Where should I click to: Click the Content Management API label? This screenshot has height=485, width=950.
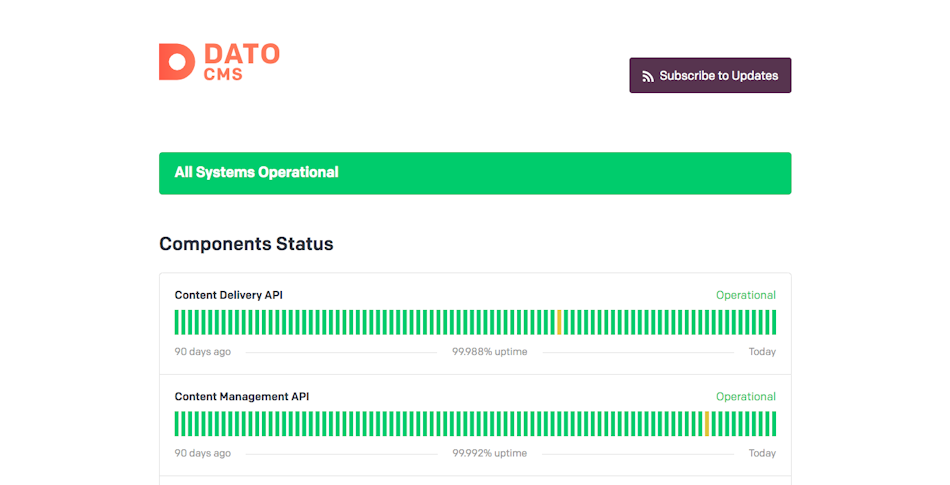click(242, 397)
